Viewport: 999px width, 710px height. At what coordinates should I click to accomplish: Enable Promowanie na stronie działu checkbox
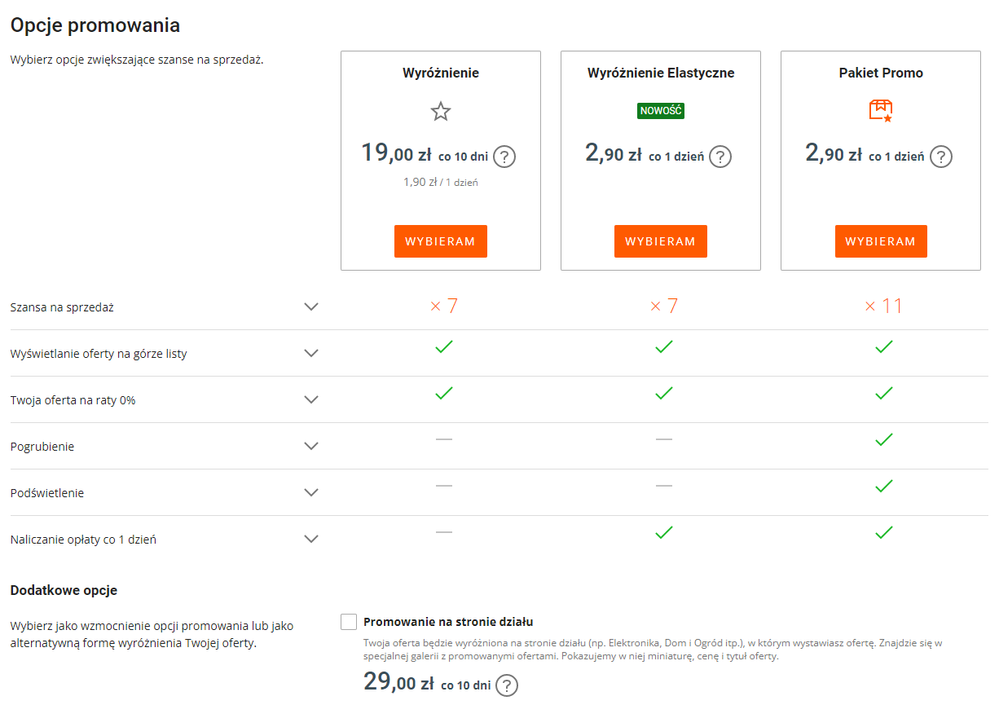point(348,622)
